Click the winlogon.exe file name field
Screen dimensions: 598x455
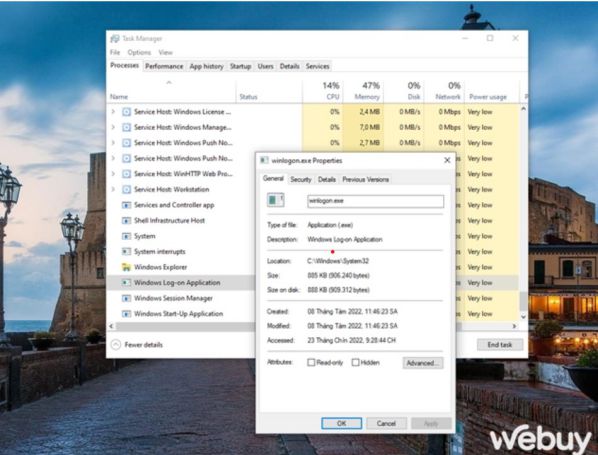click(x=376, y=201)
